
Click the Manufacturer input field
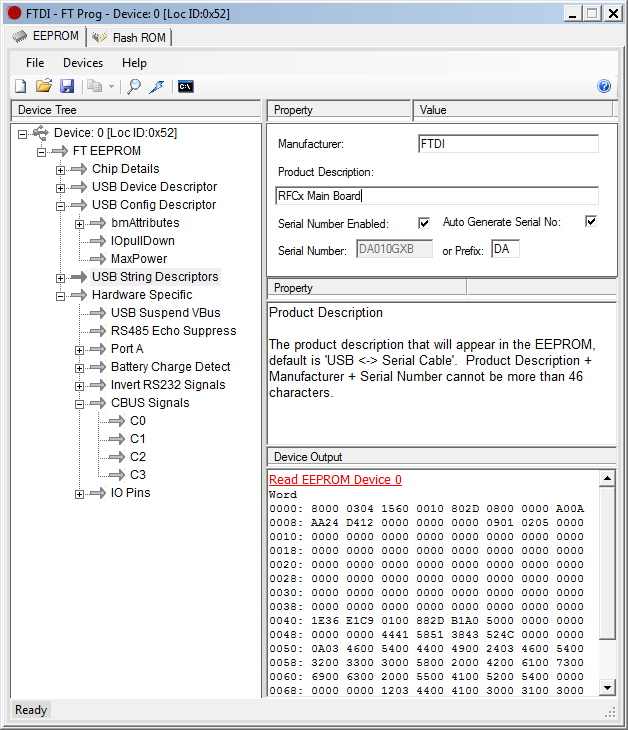[508, 144]
